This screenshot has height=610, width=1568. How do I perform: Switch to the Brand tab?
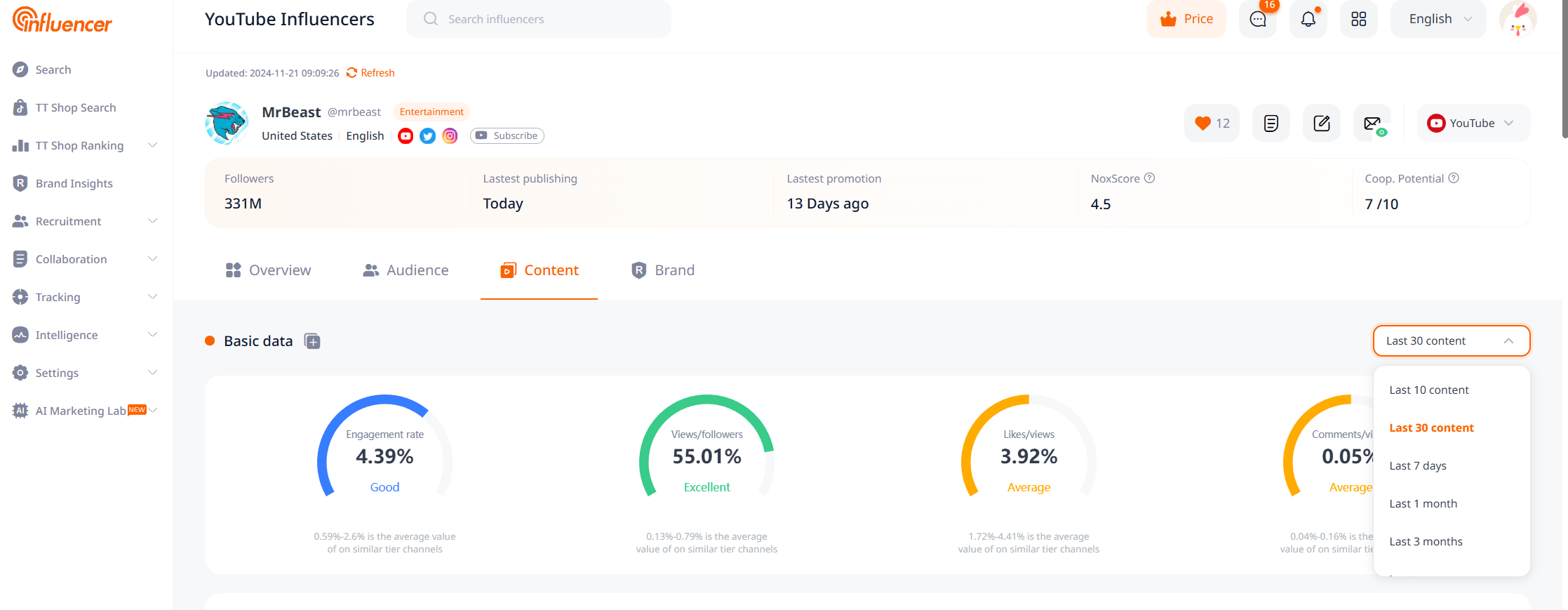click(663, 270)
